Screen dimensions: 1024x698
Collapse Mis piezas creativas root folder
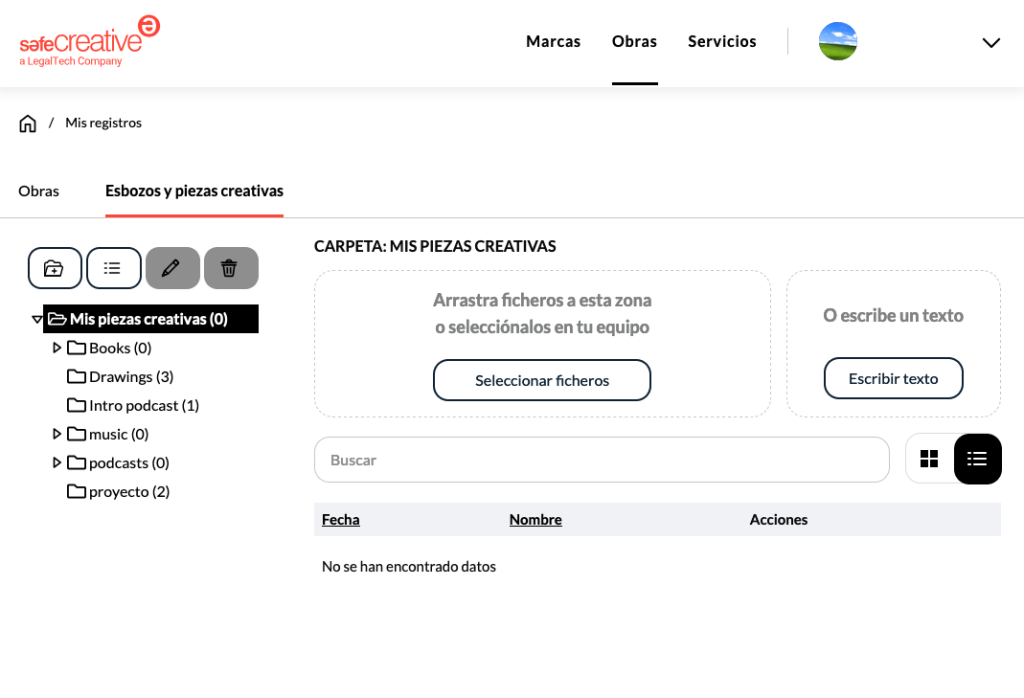click(37, 319)
